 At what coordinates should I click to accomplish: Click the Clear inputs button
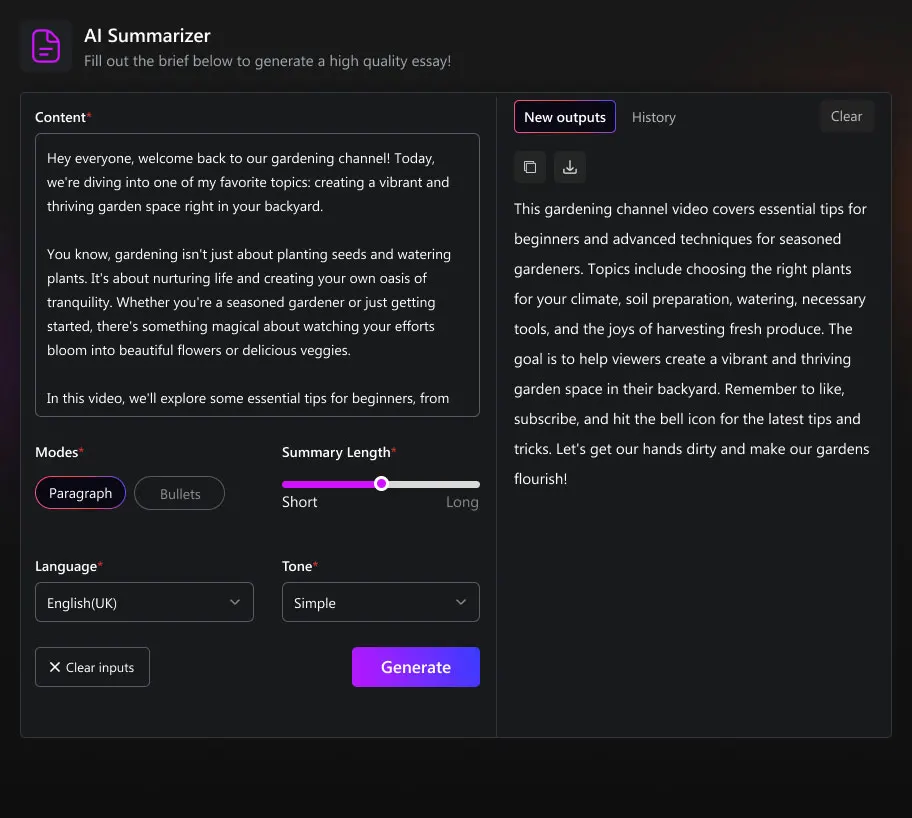coord(92,667)
